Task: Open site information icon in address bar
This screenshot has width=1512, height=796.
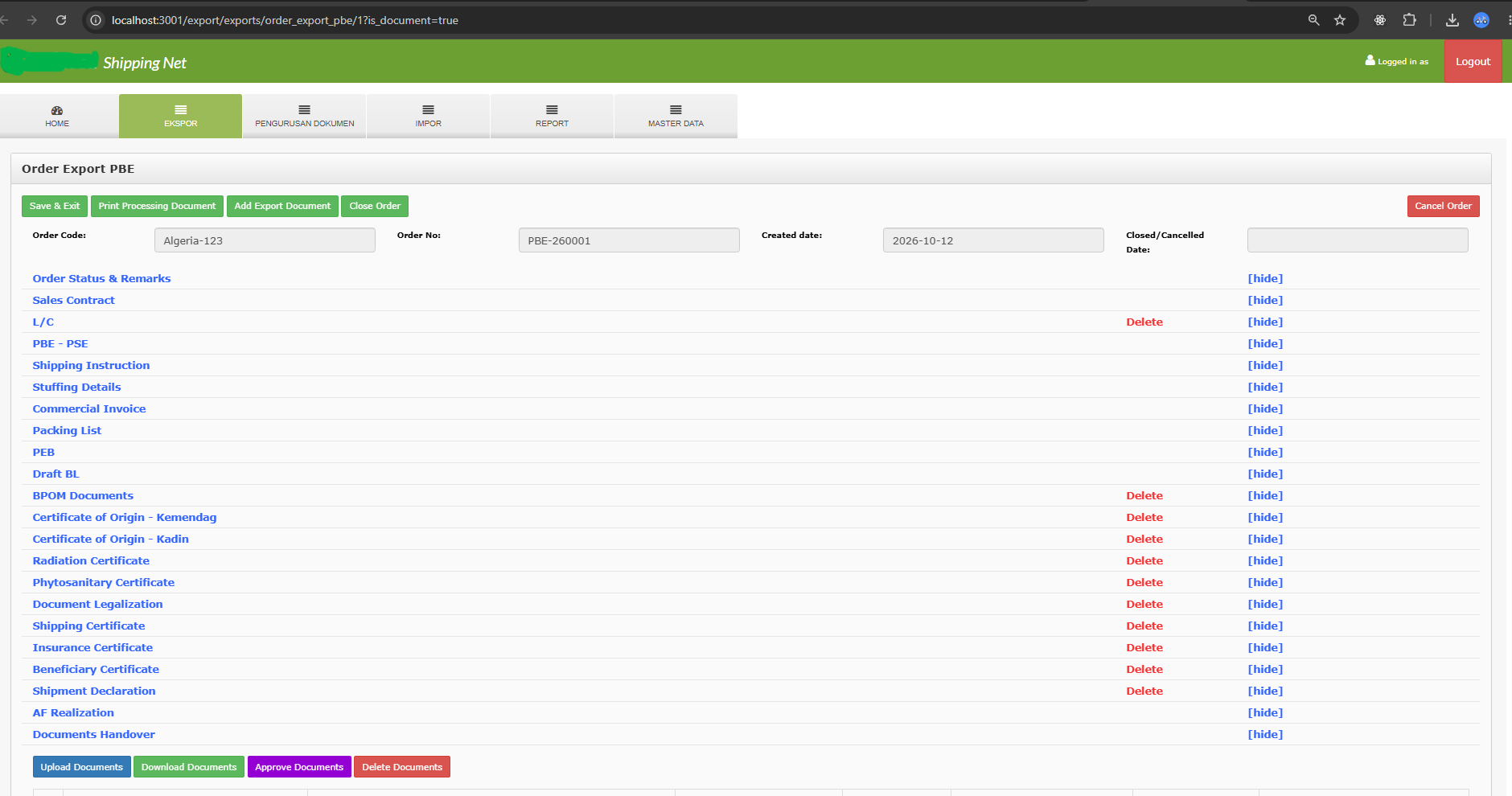Action: (x=96, y=20)
